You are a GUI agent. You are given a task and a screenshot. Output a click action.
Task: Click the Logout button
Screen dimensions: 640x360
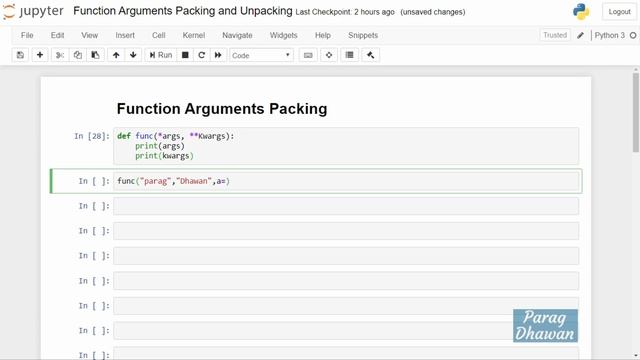(619, 12)
